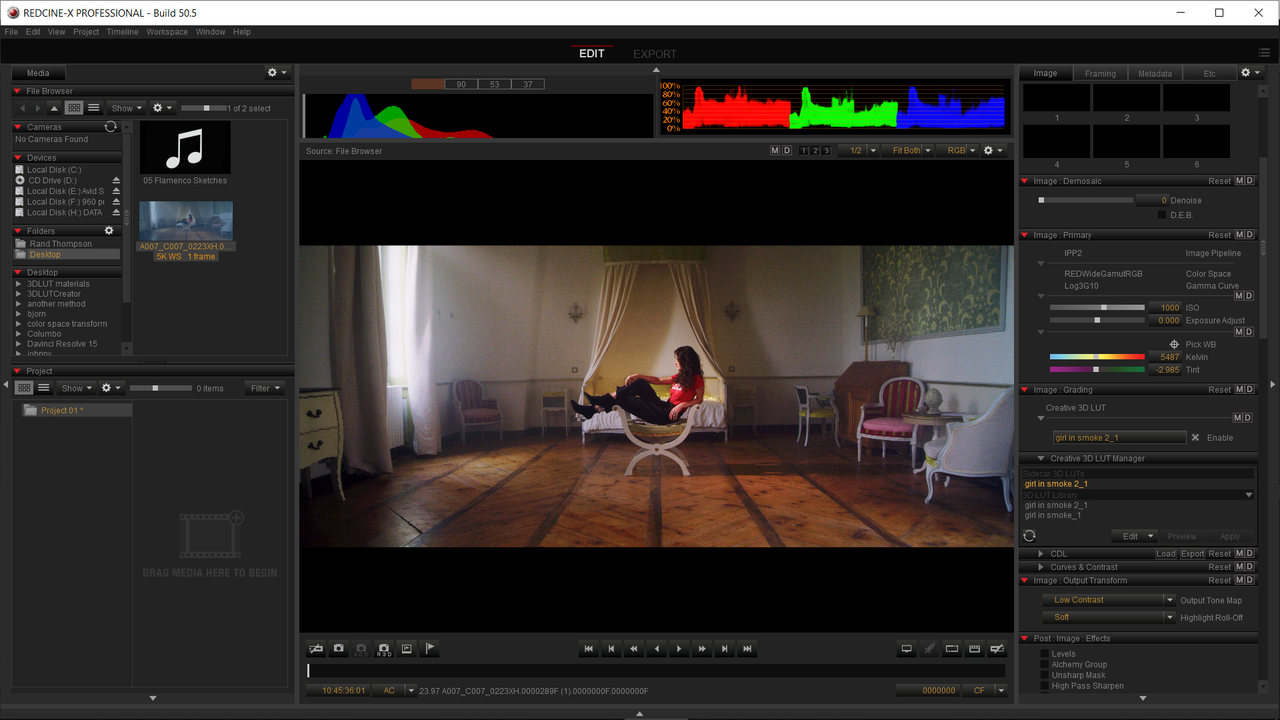Switch to the EXPORT tab
This screenshot has height=720, width=1280.
[x=655, y=54]
